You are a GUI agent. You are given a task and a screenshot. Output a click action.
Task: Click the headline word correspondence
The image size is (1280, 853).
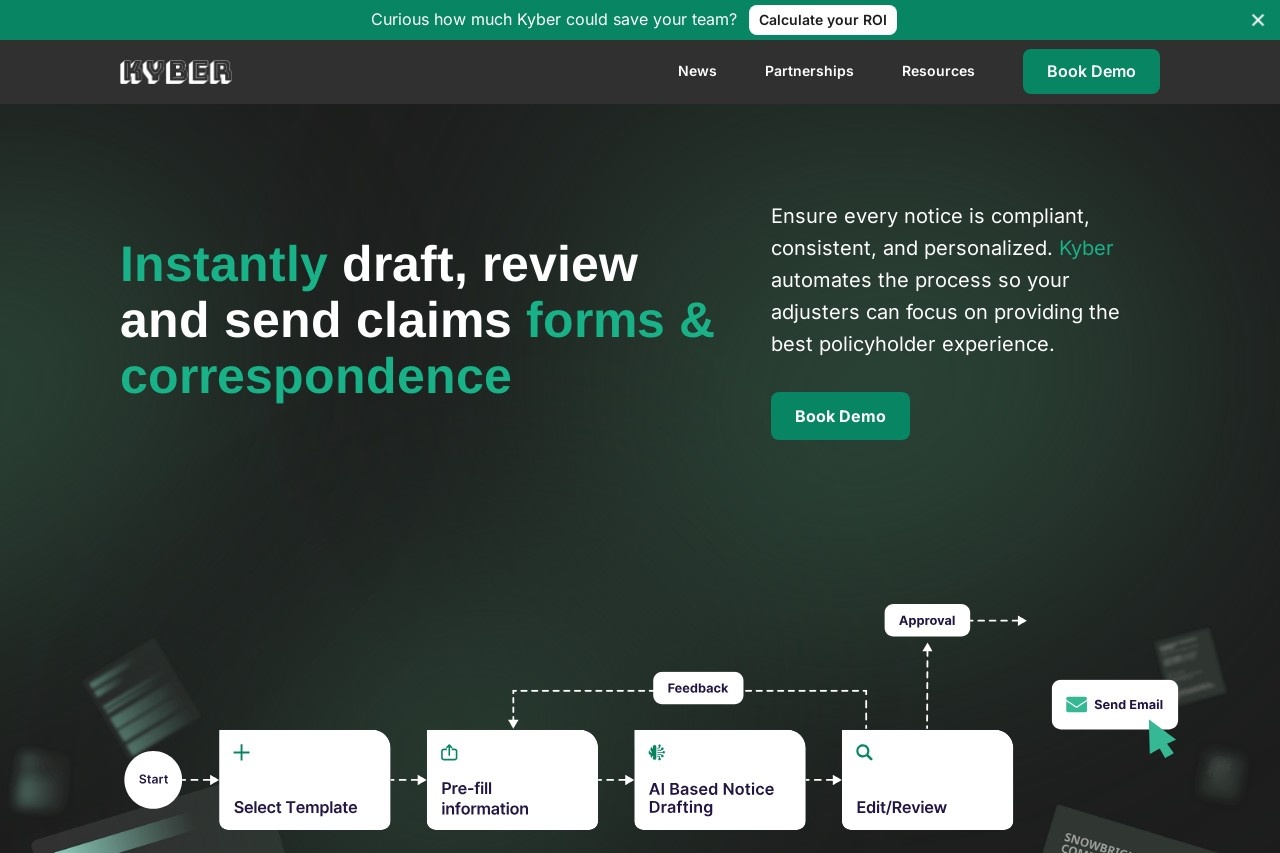pos(316,376)
